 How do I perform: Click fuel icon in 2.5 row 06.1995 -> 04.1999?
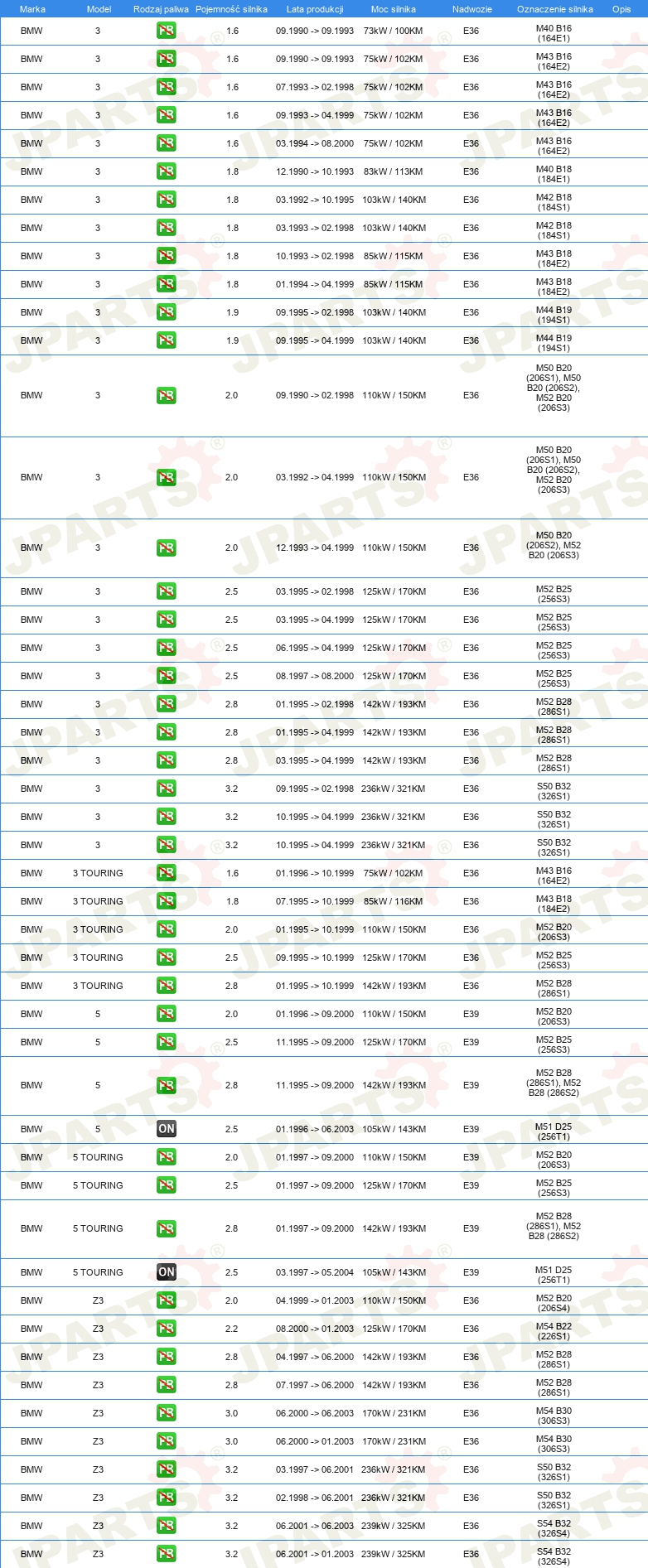point(166,649)
